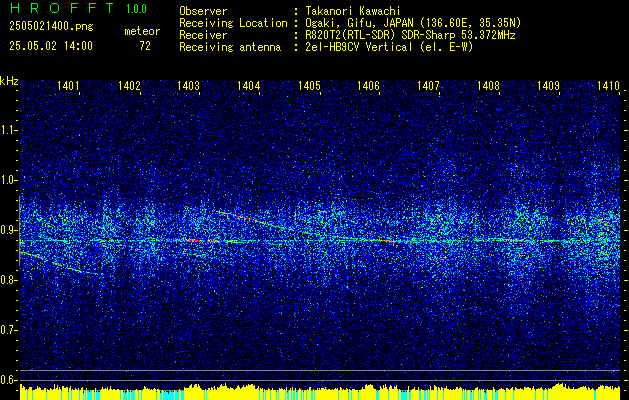This screenshot has width=629, height=400.
Task: Click the meteor count 72
Action: click(145, 46)
